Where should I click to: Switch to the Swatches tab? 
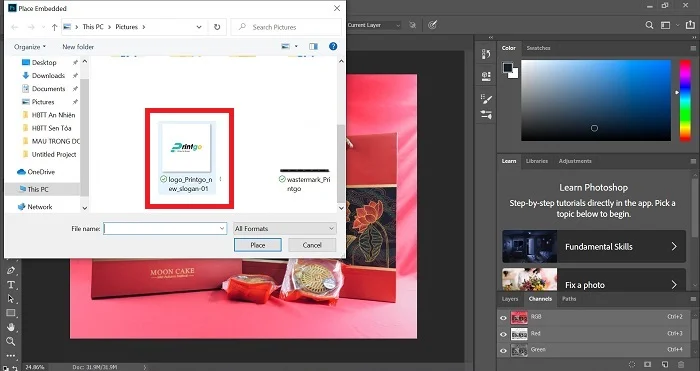click(538, 48)
